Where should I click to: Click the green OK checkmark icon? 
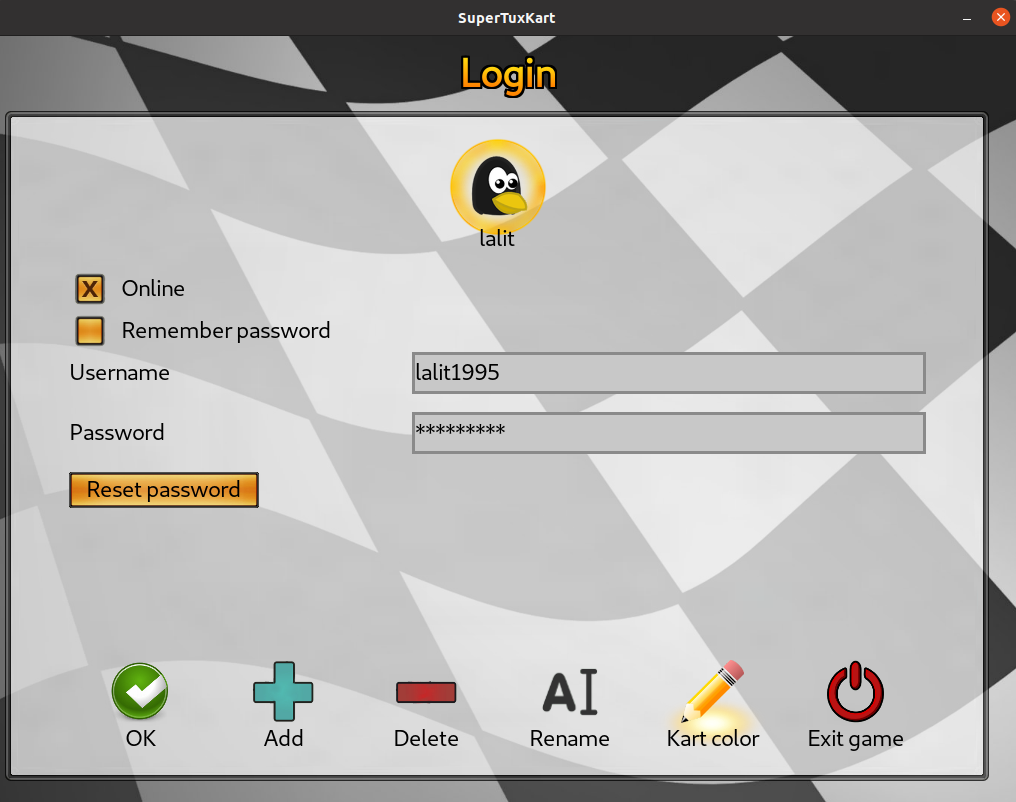coord(140,691)
